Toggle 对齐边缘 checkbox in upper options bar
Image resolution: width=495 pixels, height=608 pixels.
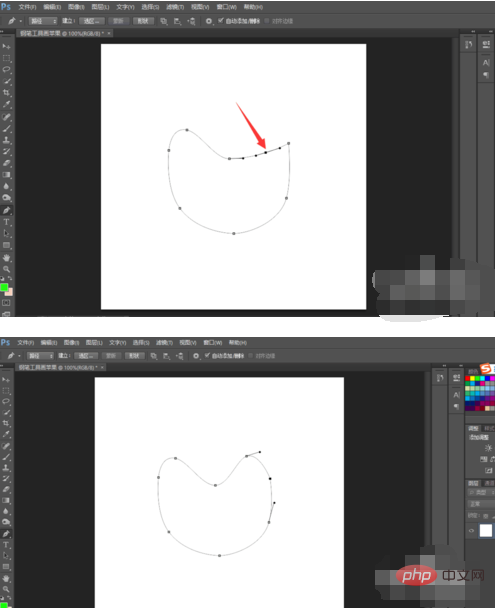coord(267,21)
